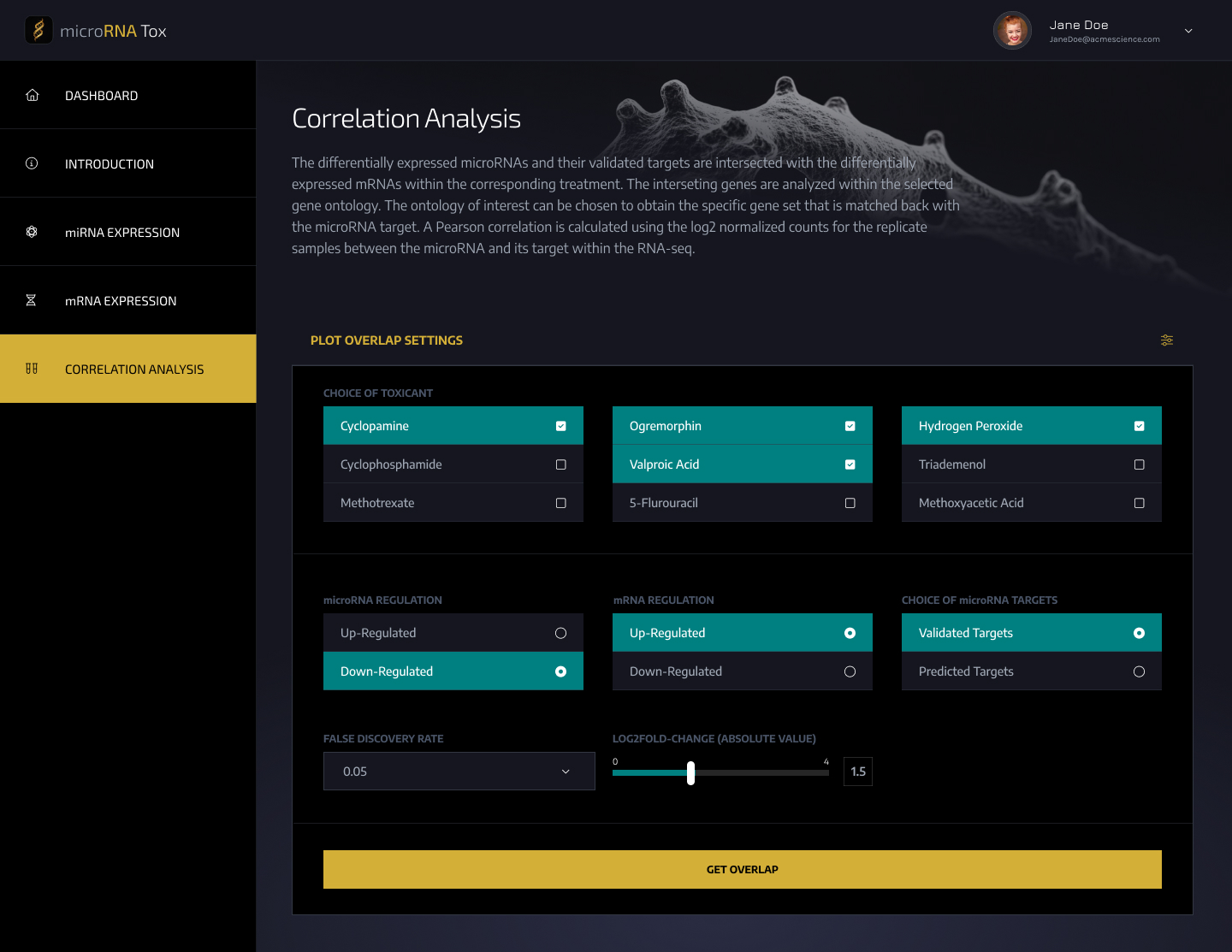Choose the Predicted Targets radio option

1139,671
